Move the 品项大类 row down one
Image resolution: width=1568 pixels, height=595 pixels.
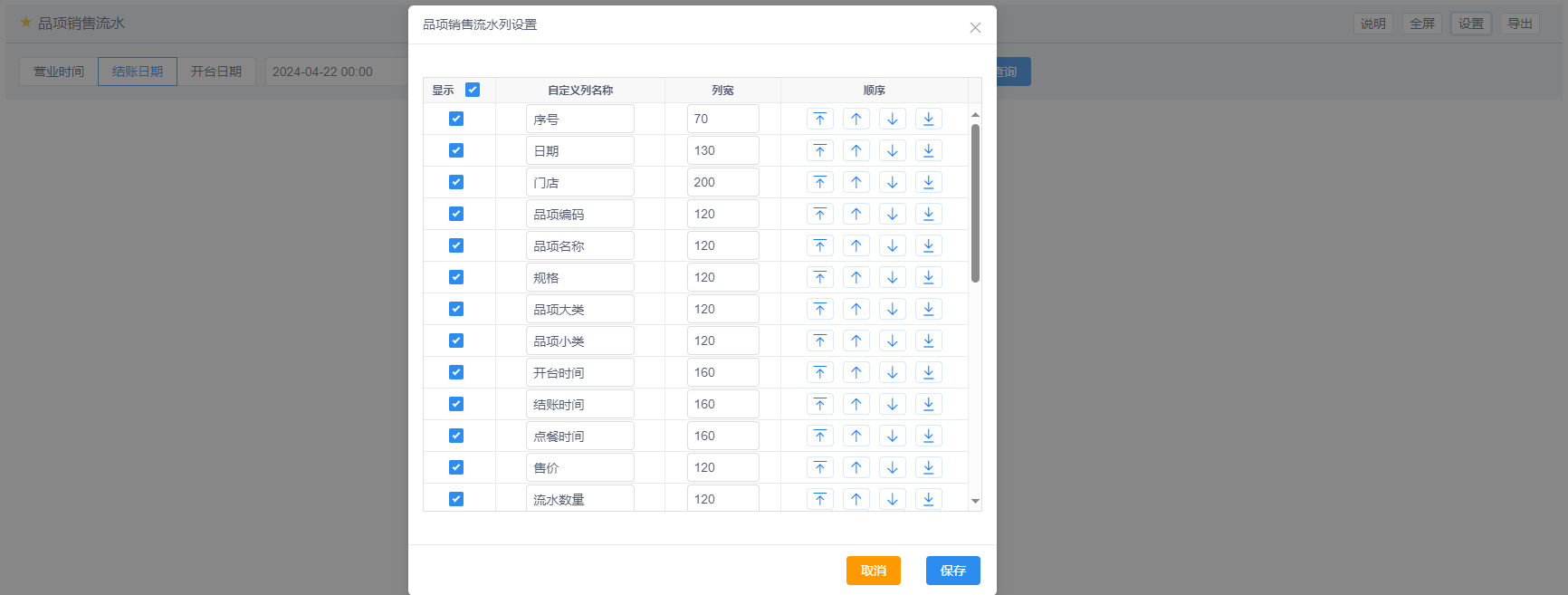coord(893,309)
